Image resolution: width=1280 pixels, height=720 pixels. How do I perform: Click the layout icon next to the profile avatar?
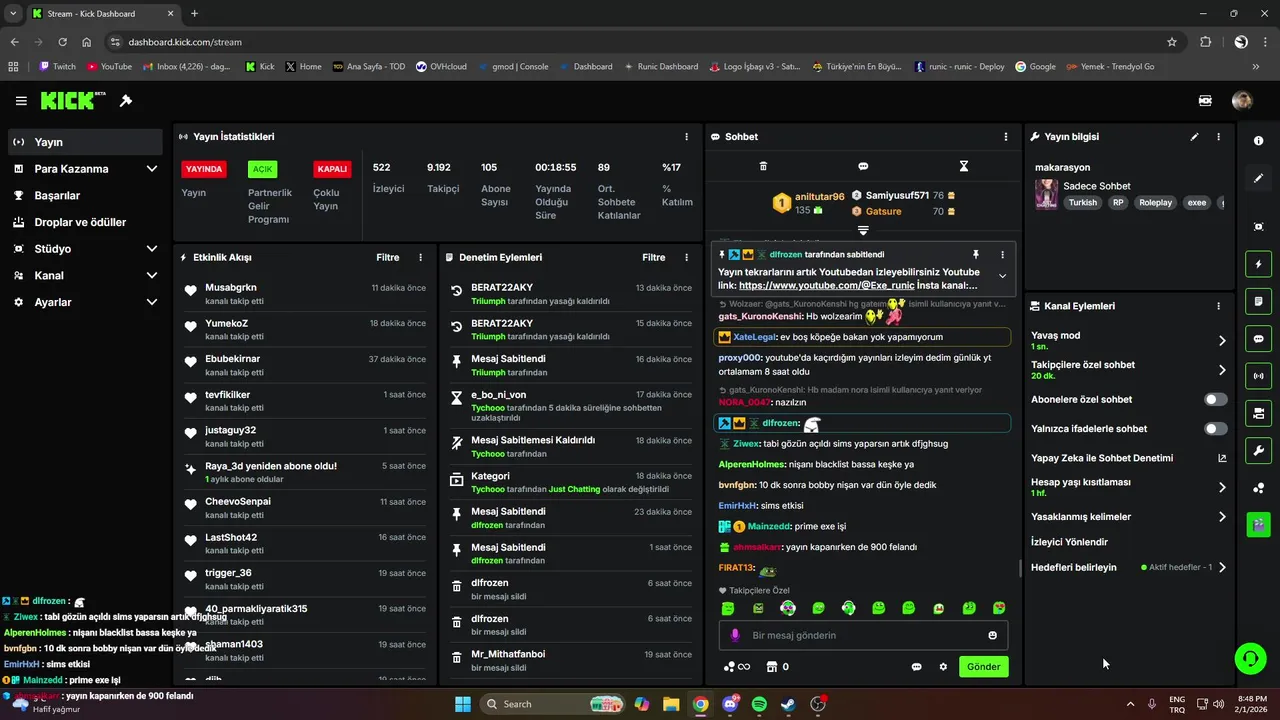(x=1206, y=101)
